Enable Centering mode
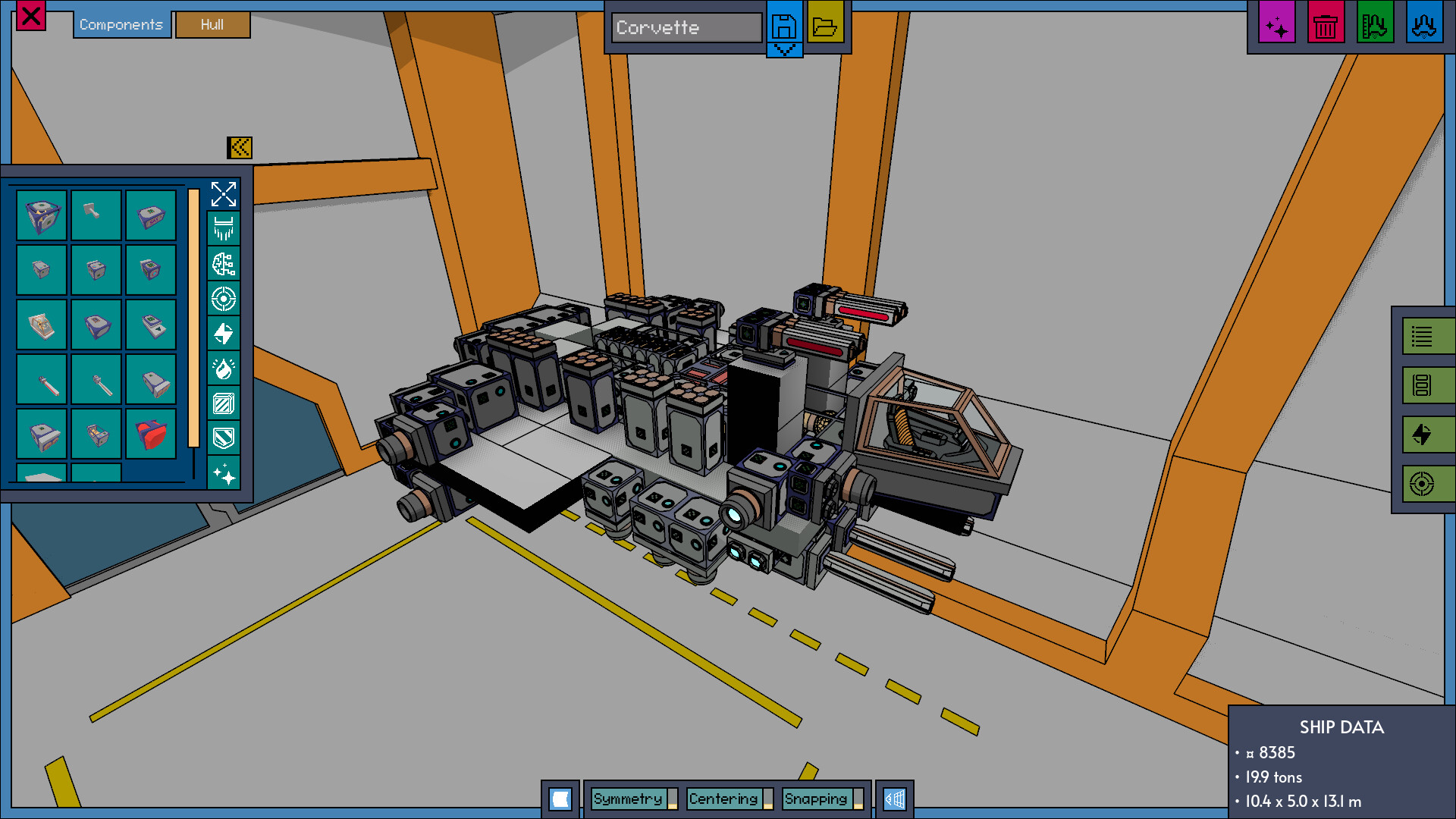The width and height of the screenshot is (1456, 819). pyautogui.click(x=724, y=799)
